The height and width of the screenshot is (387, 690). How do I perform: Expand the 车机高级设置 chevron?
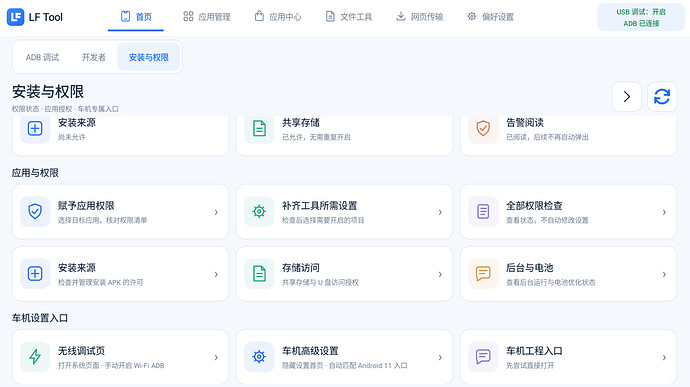(x=440, y=358)
